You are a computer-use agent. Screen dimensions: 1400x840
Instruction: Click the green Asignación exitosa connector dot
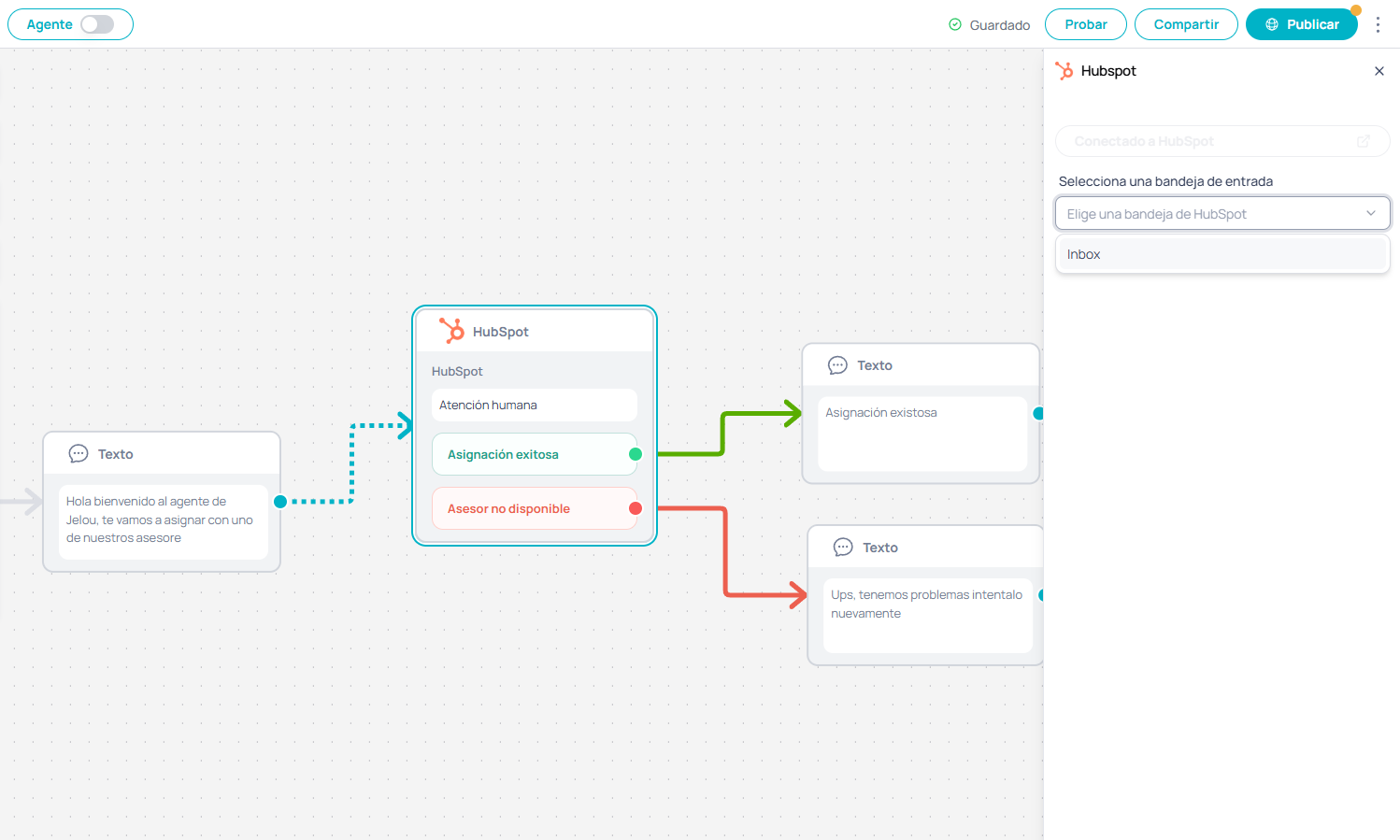[636, 454]
